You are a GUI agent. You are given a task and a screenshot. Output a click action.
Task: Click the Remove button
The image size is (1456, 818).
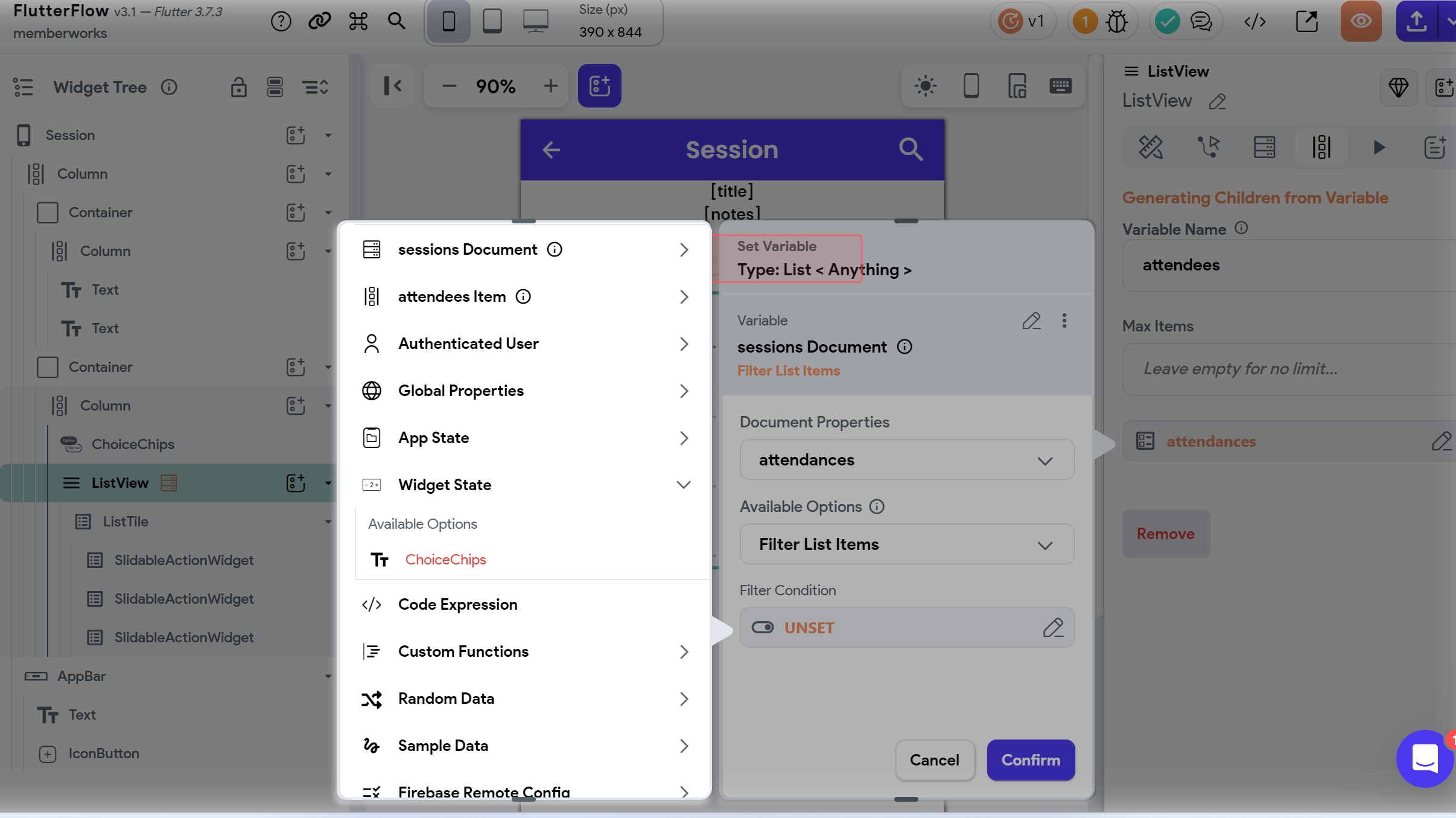[1166, 534]
